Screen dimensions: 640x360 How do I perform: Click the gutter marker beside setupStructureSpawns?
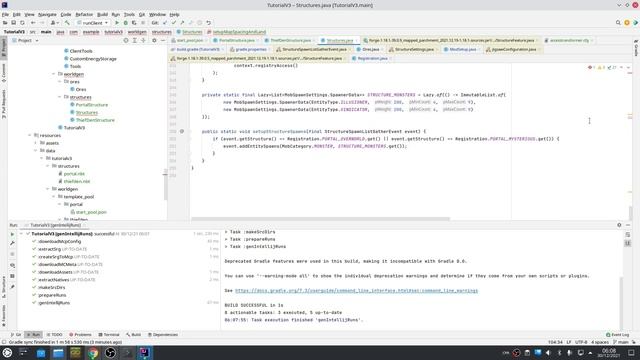pyautogui.click(x=182, y=131)
